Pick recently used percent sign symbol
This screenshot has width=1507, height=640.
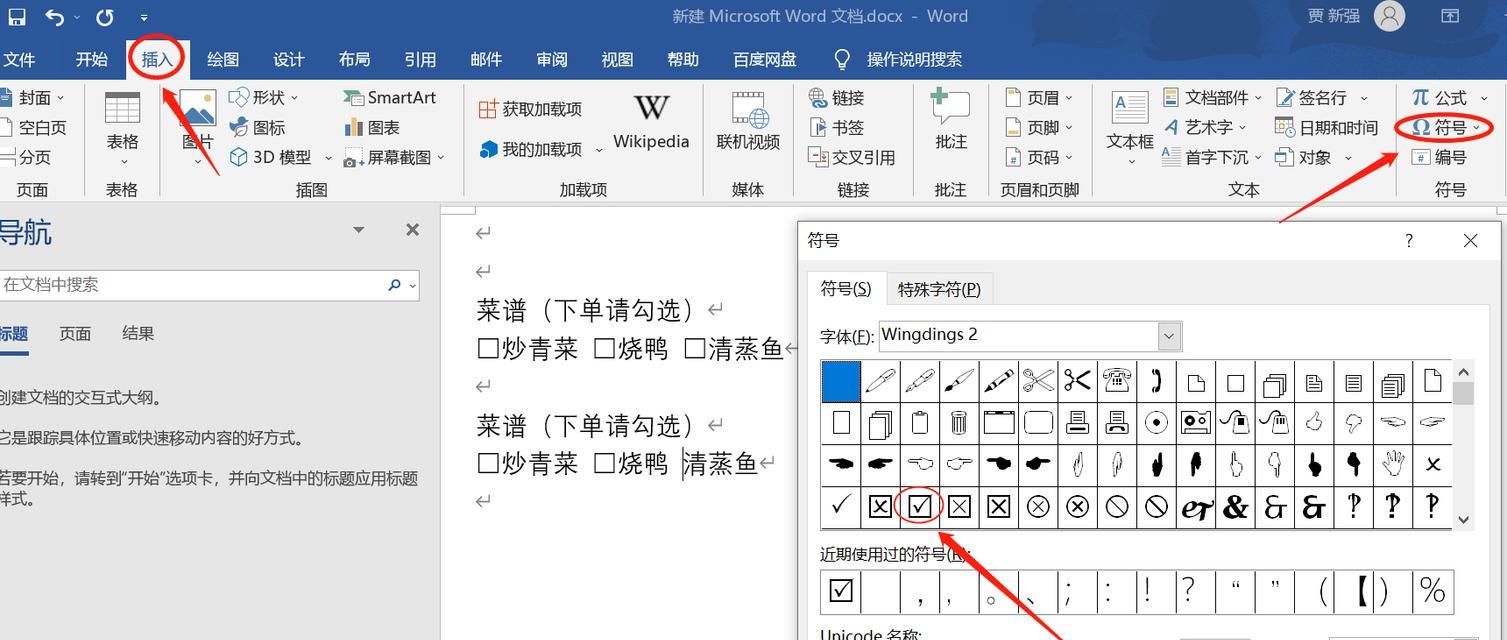(x=1433, y=592)
